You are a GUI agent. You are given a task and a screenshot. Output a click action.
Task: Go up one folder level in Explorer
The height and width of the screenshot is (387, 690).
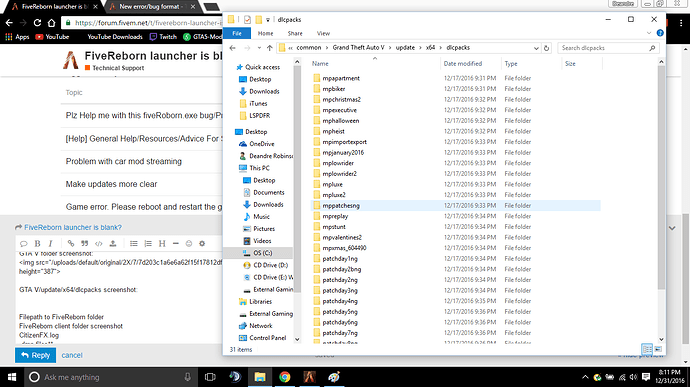(269, 48)
